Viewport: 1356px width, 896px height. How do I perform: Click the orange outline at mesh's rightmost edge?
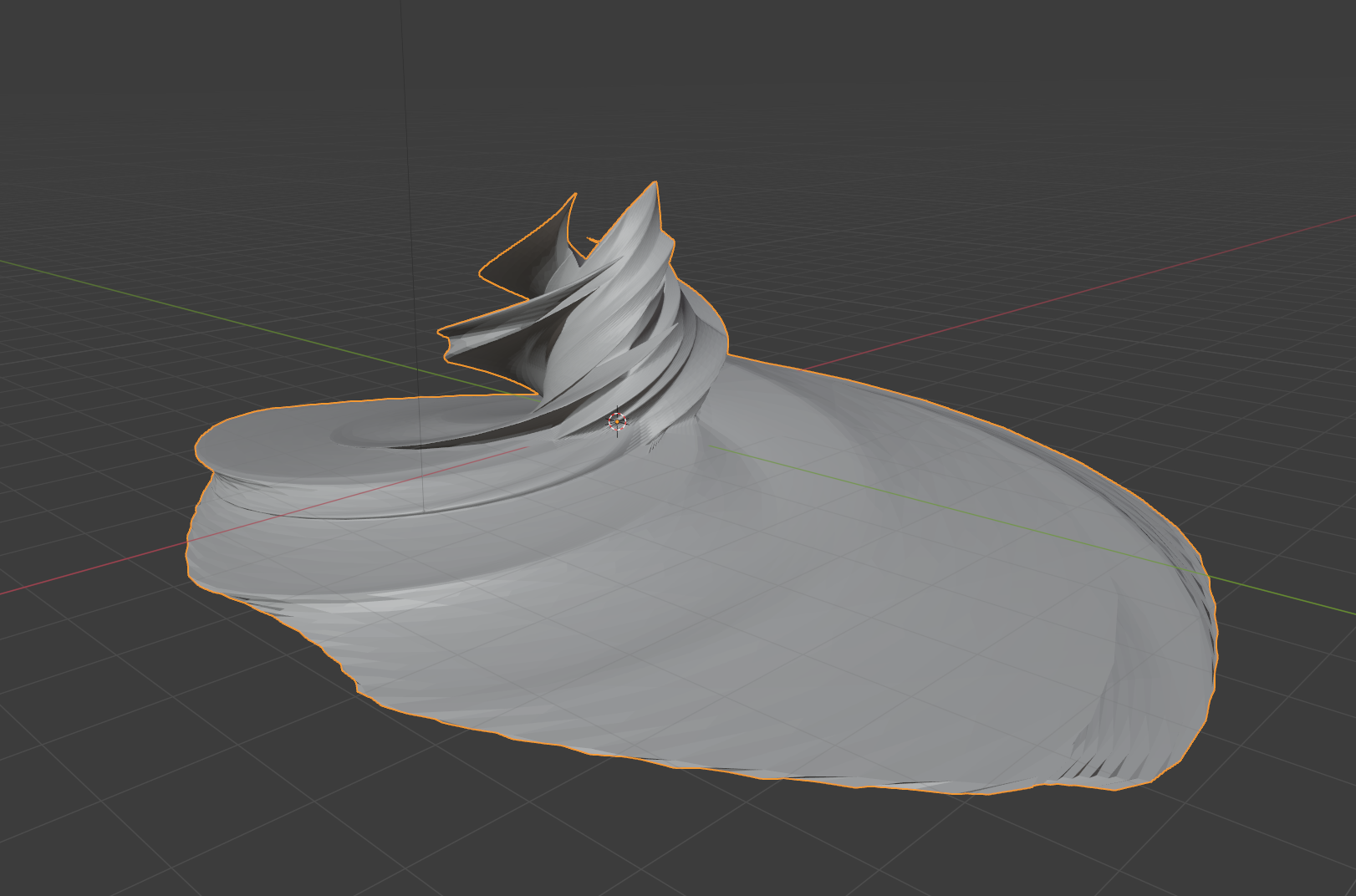[x=1216, y=635]
